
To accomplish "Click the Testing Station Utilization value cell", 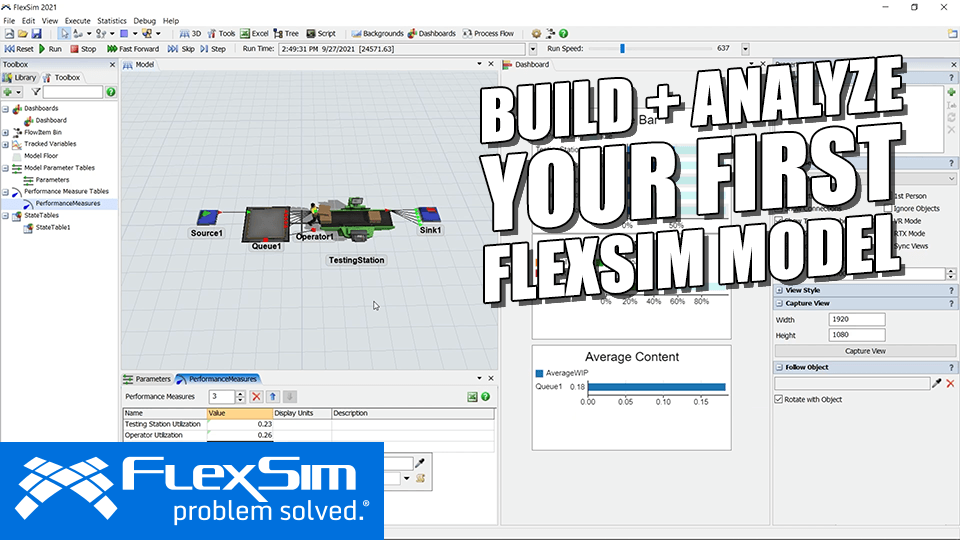I will [239, 424].
